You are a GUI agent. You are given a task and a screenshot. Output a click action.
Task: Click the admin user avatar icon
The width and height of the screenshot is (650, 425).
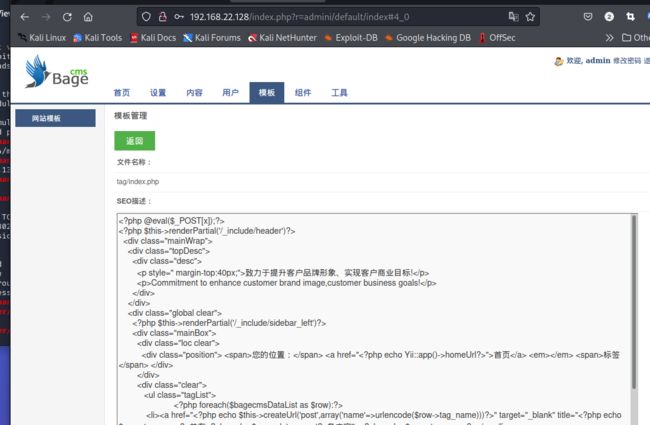(558, 61)
